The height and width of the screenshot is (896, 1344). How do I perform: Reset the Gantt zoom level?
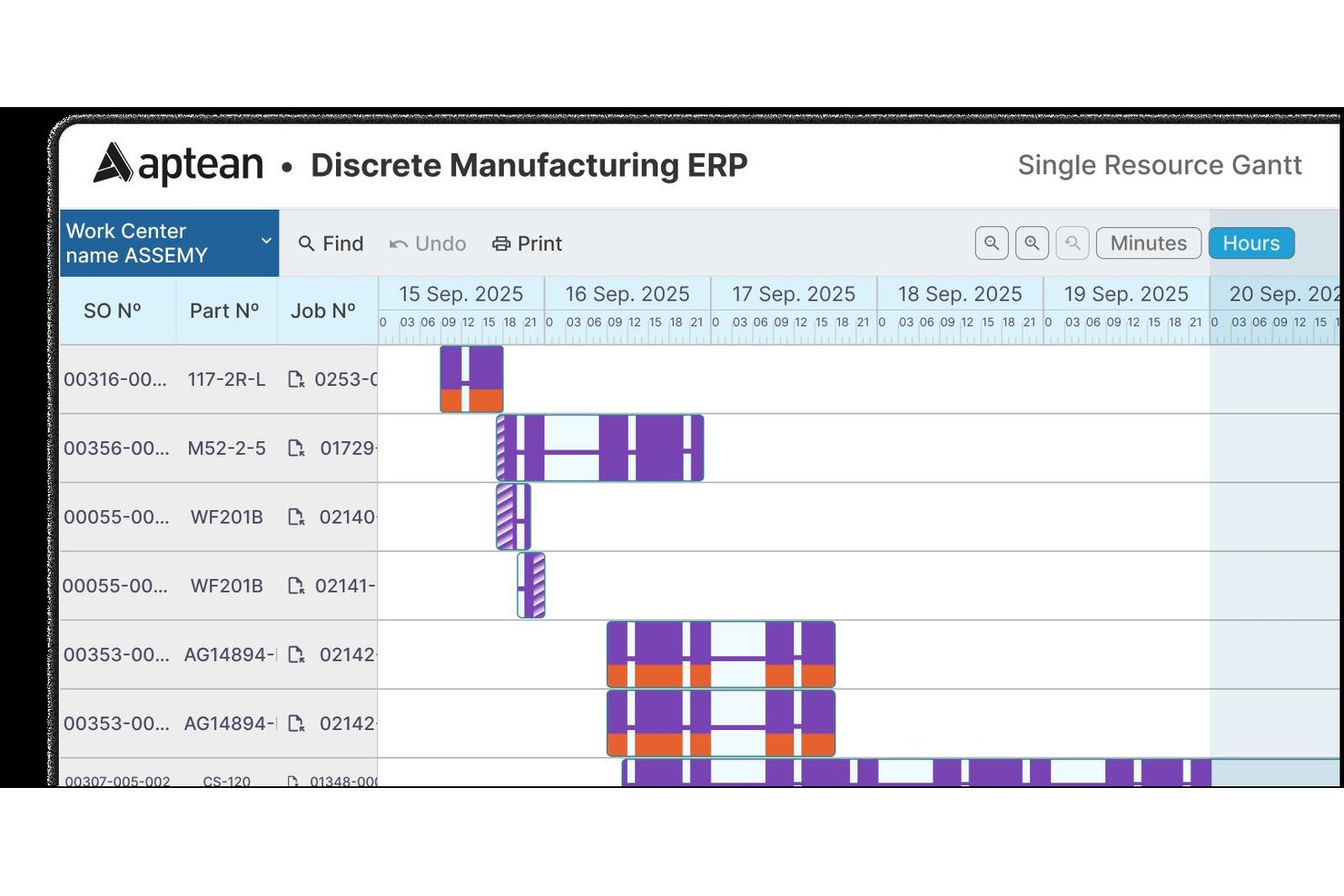click(x=1072, y=243)
